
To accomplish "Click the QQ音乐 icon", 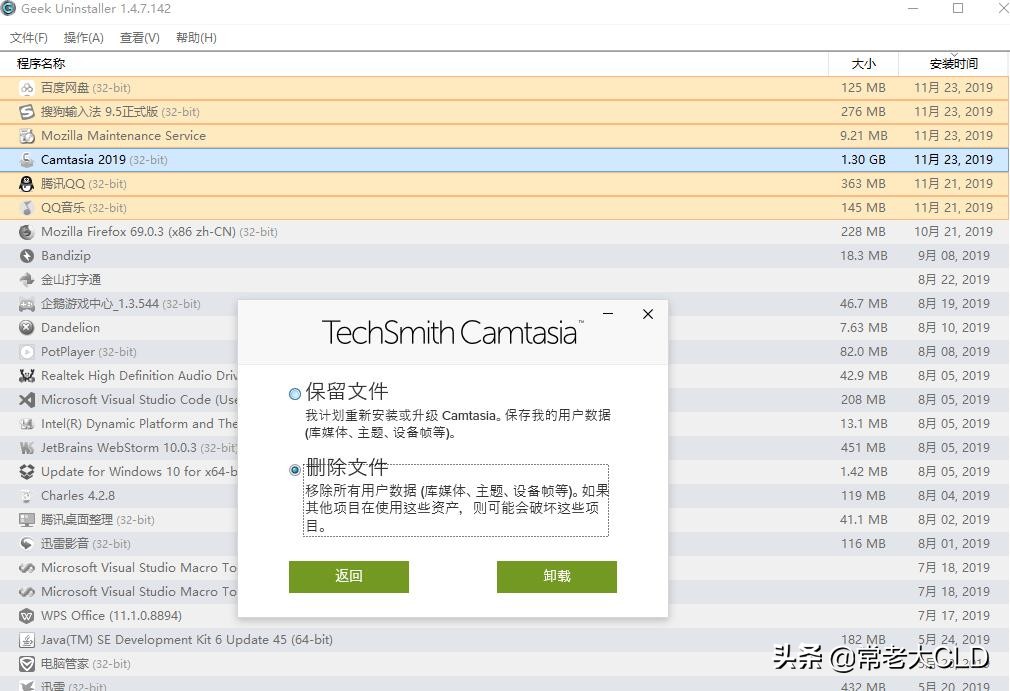I will click(x=26, y=208).
